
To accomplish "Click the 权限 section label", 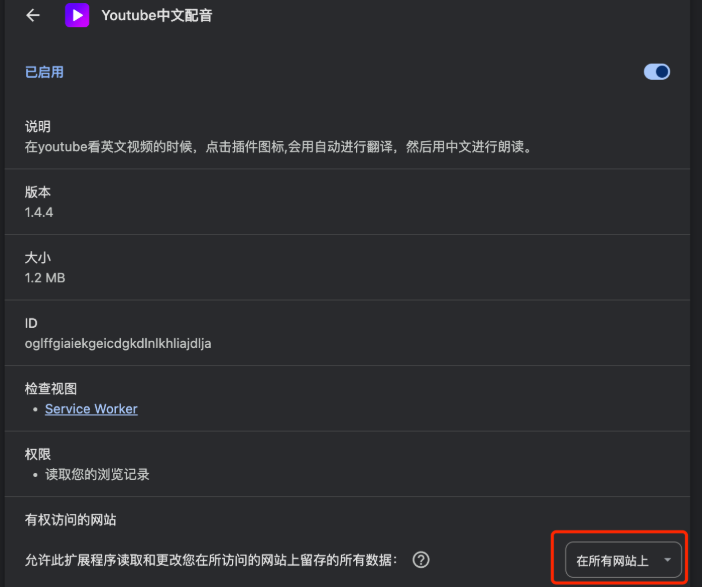I will tap(38, 454).
